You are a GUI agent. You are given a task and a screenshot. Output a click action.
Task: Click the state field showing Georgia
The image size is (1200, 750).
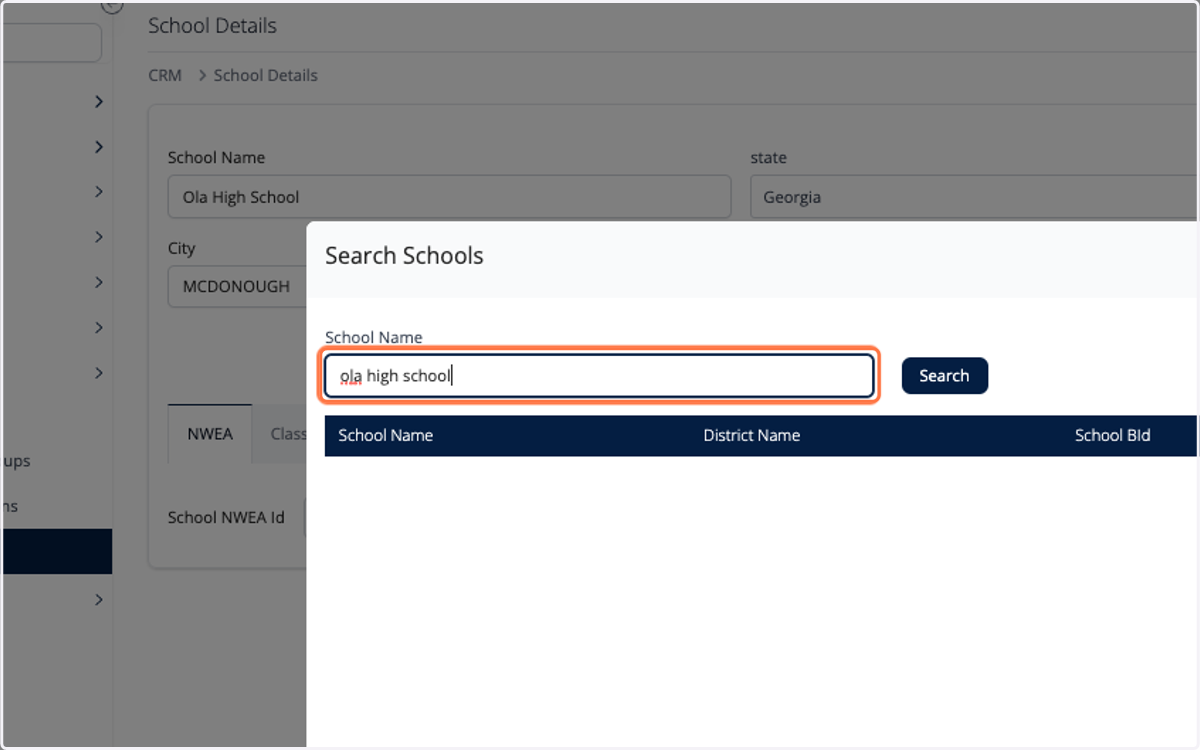coord(973,197)
